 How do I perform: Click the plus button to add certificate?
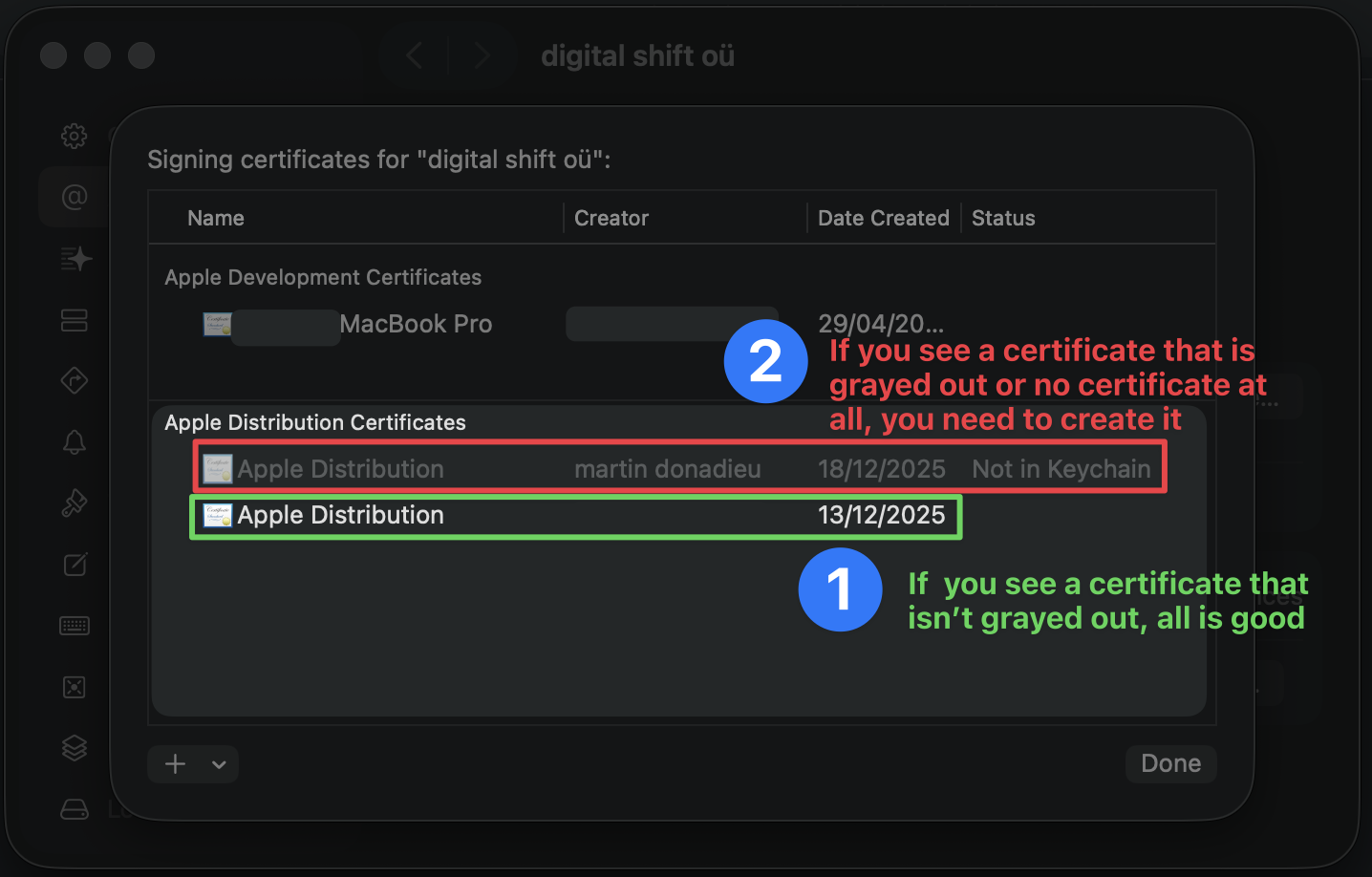tap(175, 764)
